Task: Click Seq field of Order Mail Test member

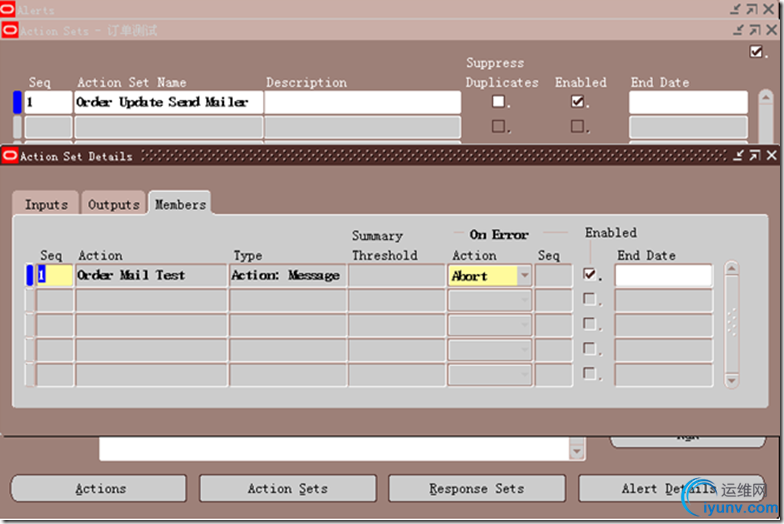Action: click(55, 276)
